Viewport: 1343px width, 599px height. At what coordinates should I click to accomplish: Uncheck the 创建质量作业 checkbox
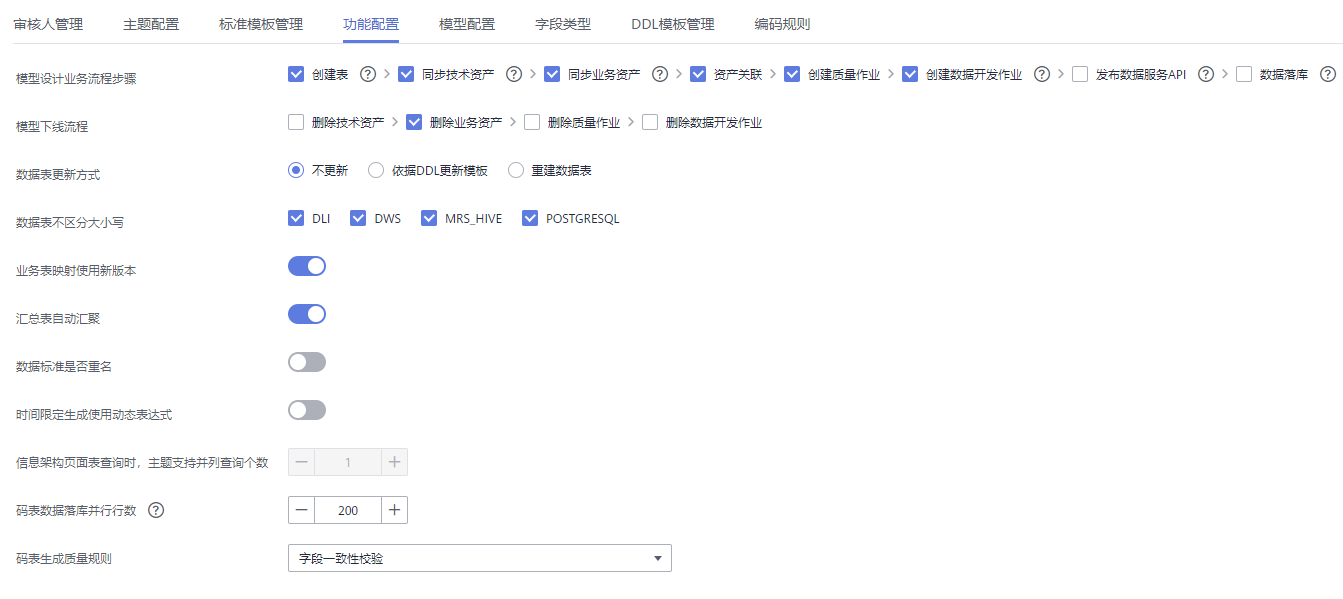(792, 74)
